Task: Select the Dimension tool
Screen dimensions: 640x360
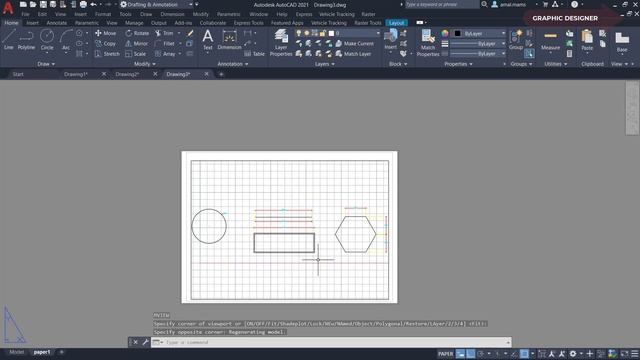Action: 229,40
